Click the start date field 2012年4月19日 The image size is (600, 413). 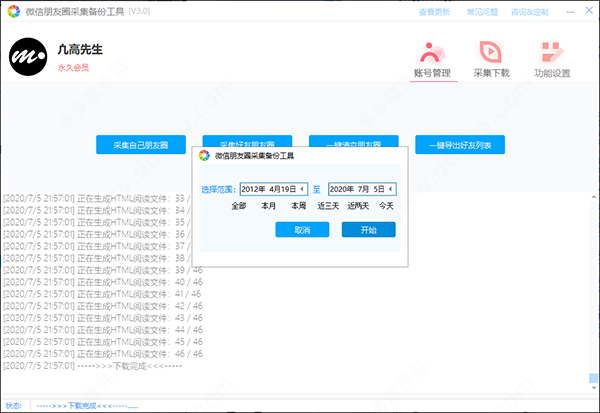tap(274, 189)
